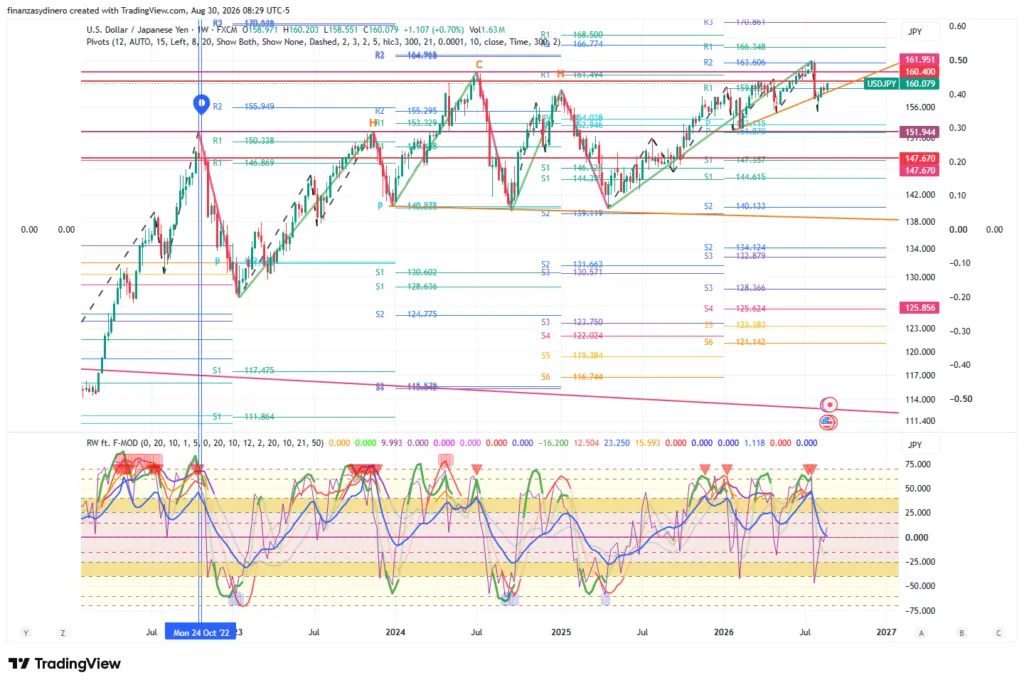Click the 23.250 indicator value
This screenshot has width=1024, height=685.
(616, 443)
